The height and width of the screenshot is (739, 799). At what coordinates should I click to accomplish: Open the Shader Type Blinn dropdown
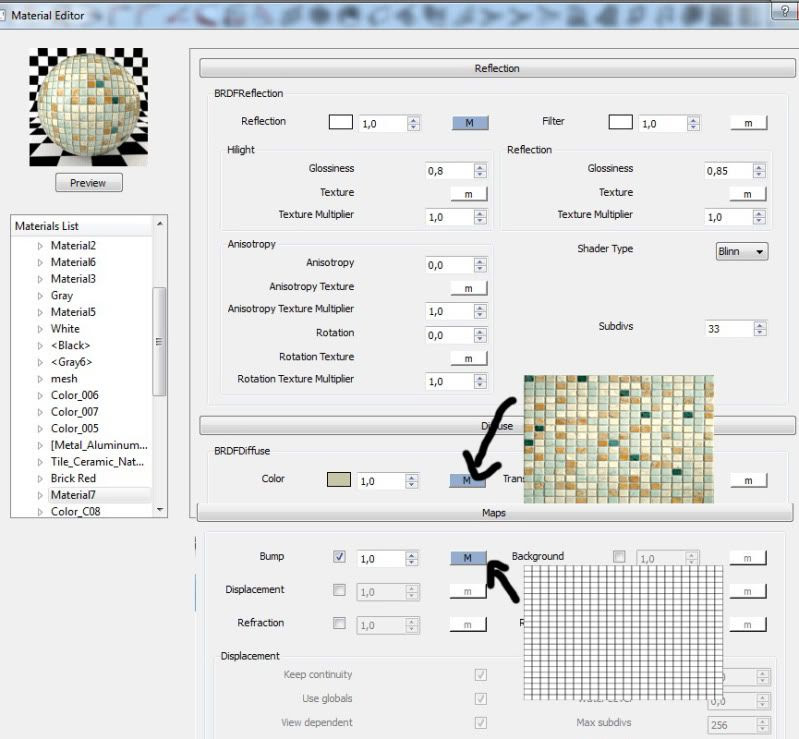(x=742, y=251)
